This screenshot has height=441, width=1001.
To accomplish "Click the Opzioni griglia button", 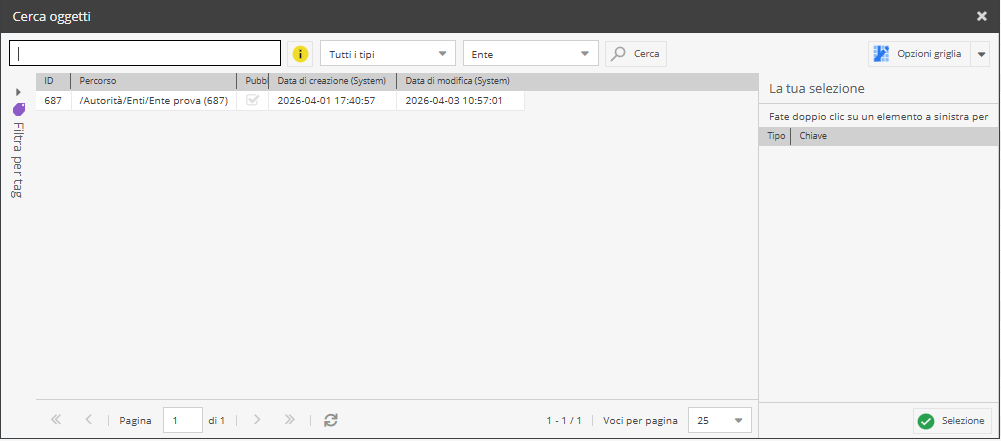I will (x=918, y=54).
